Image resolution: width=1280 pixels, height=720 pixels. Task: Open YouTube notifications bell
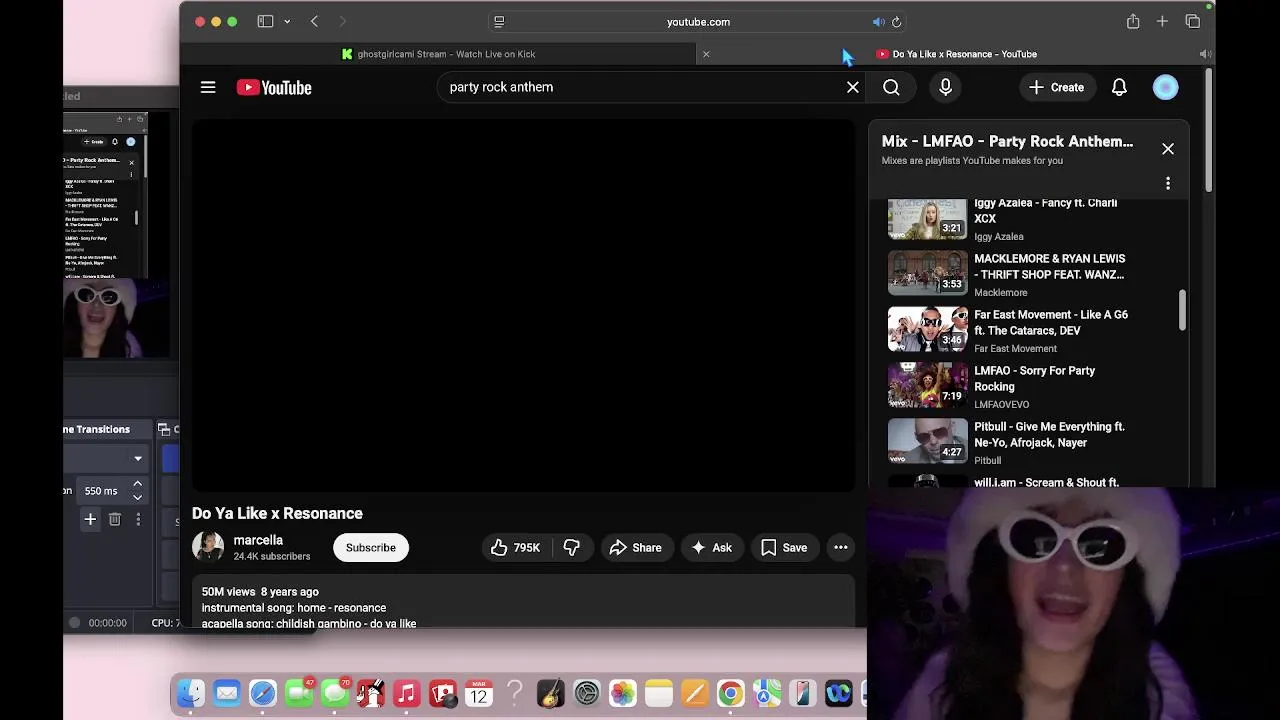click(x=1119, y=87)
